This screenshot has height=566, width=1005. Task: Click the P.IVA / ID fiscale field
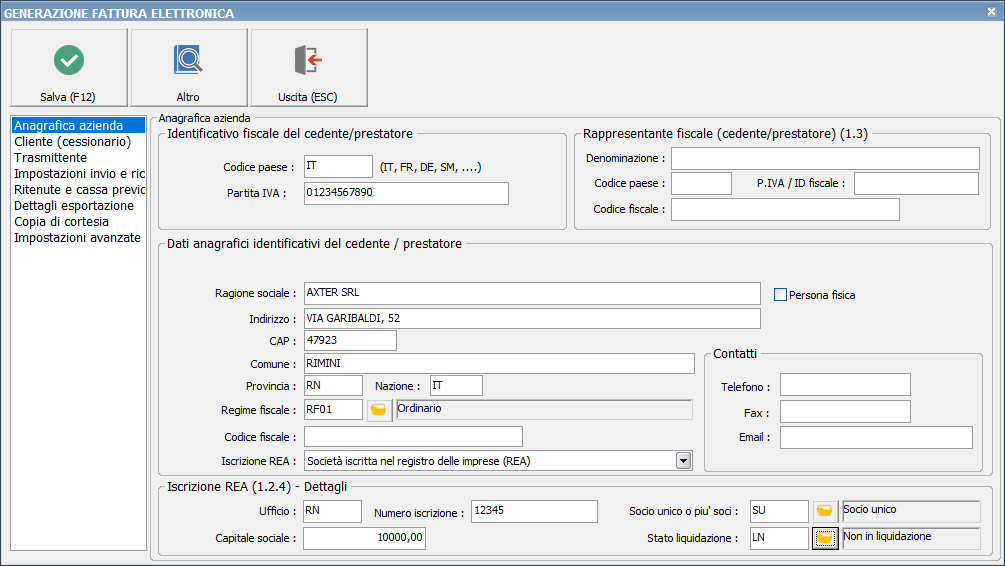[x=916, y=183]
